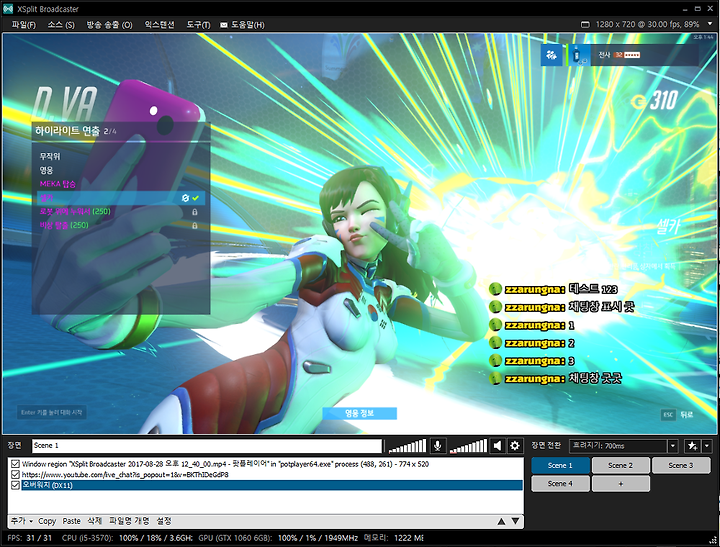Open the 추가 add-source dropdown
The width and height of the screenshot is (720, 547).
click(x=22, y=521)
